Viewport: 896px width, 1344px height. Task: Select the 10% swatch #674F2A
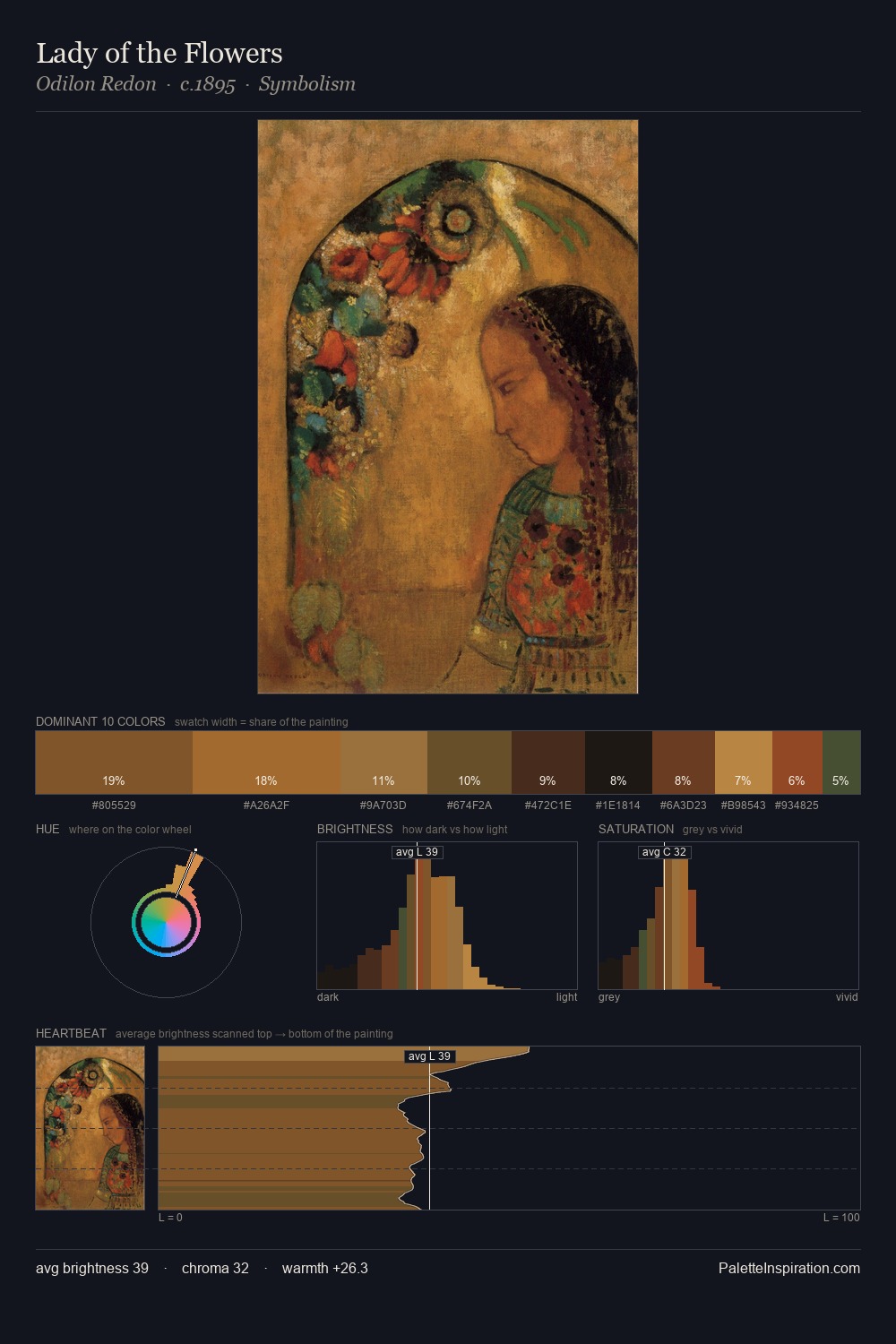[x=470, y=762]
